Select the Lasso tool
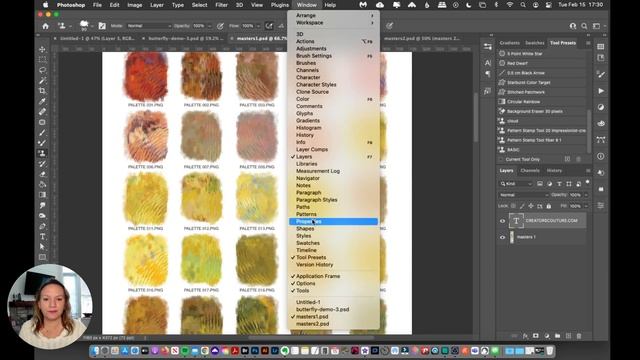 tap(42, 70)
